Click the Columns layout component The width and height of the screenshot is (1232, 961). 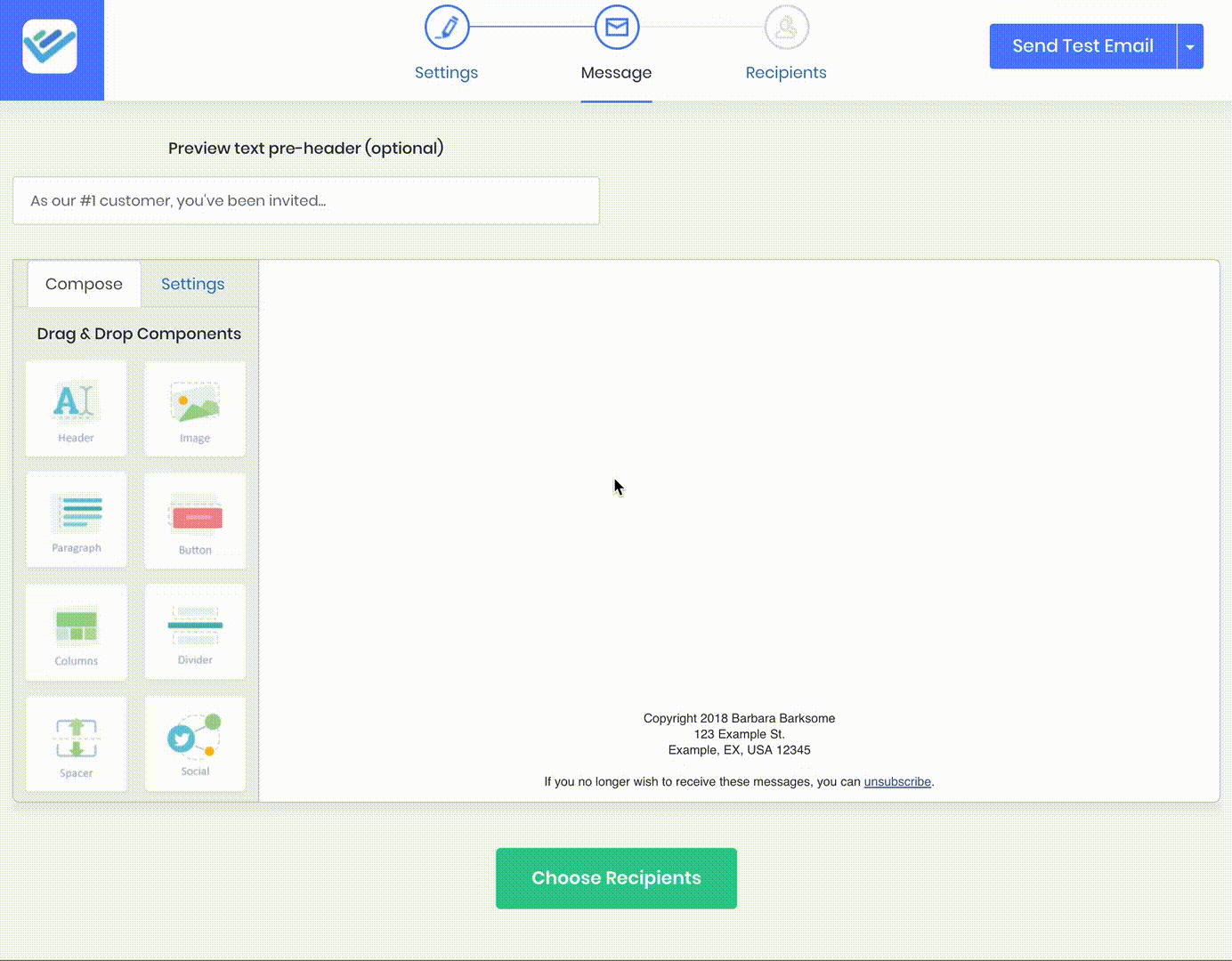[76, 633]
